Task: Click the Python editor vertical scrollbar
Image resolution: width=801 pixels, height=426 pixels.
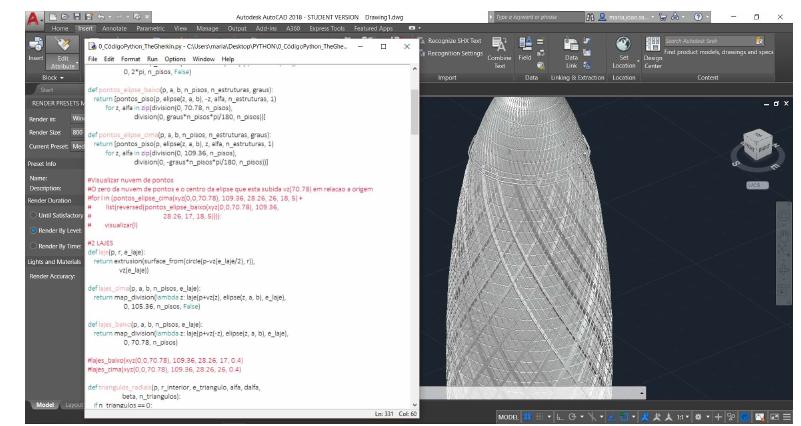Action: tap(414, 235)
